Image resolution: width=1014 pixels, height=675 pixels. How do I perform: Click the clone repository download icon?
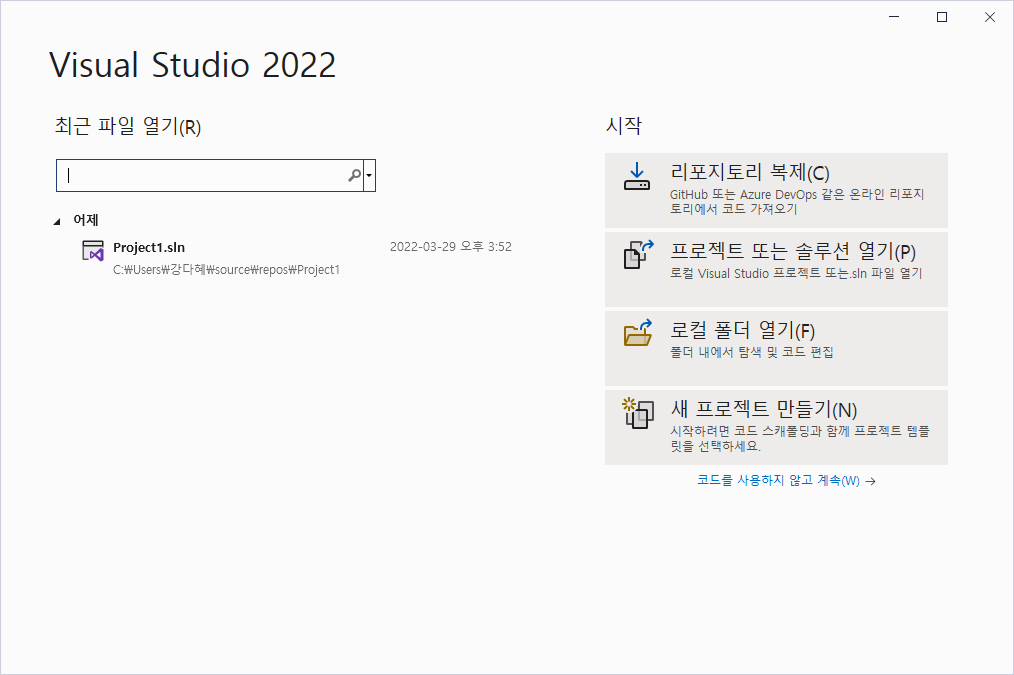637,176
